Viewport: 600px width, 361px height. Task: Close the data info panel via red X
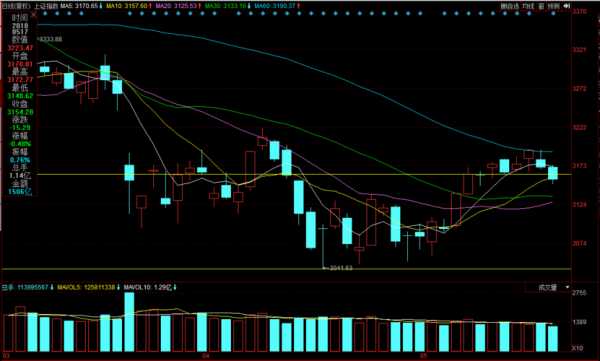[34, 15]
